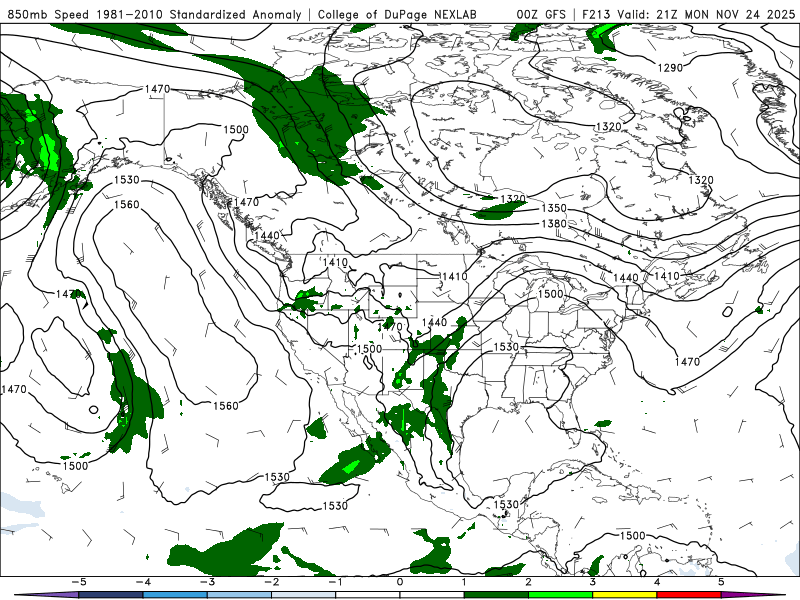Click the title '850mb Speed 1981-2010 Standardized Anomaly'
This screenshot has width=800, height=600.
tap(155, 14)
